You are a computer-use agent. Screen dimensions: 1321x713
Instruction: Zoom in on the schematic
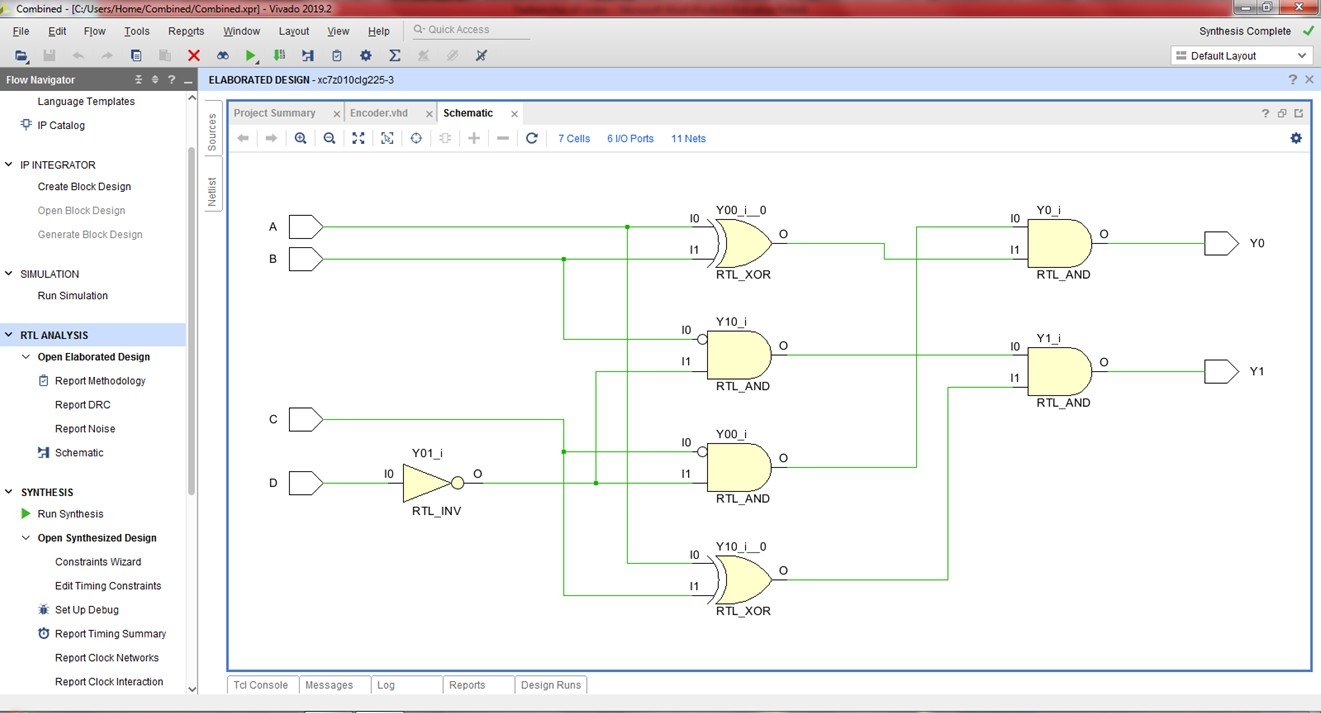pos(300,138)
